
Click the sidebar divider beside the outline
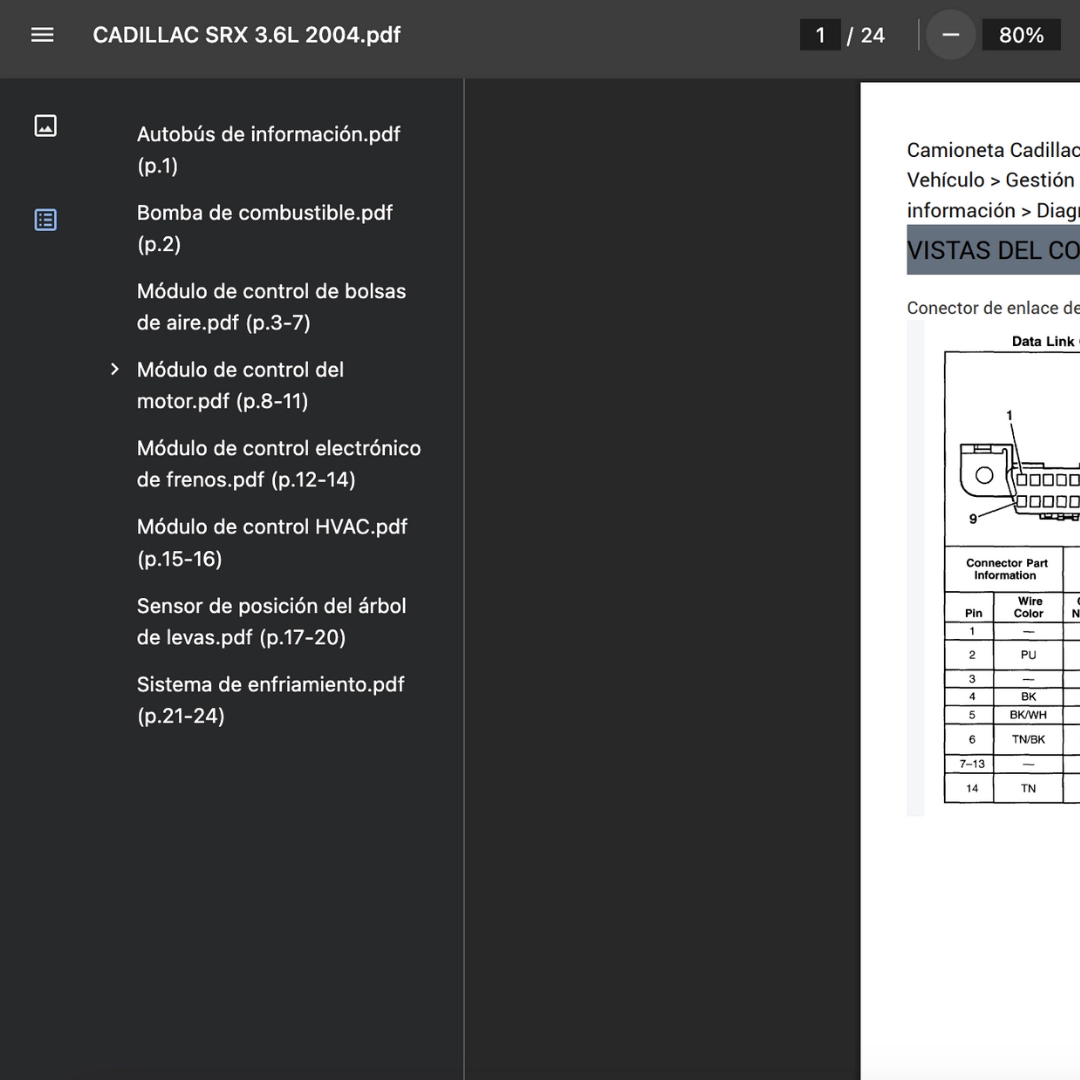pos(464,578)
